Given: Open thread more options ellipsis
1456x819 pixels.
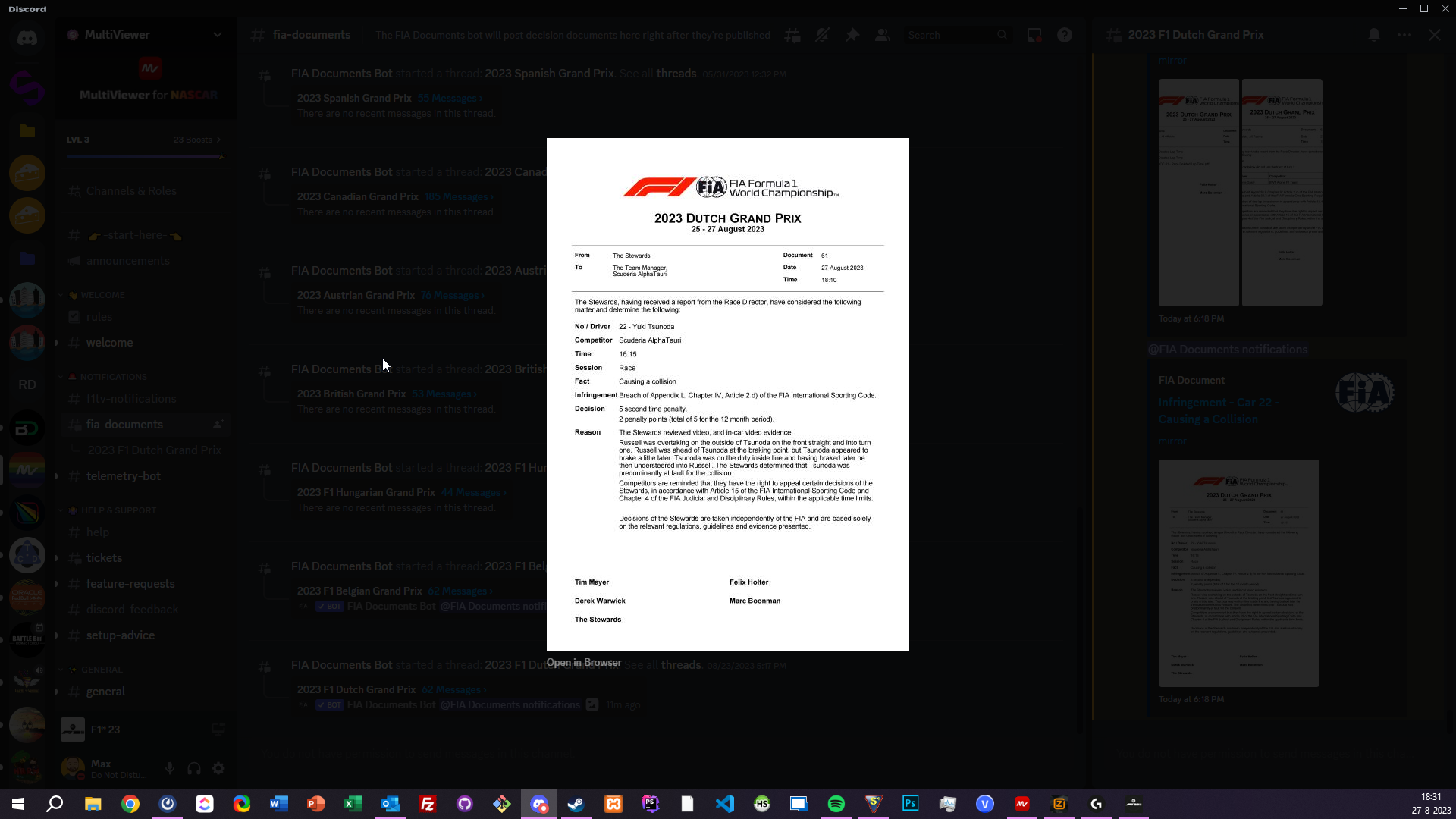Looking at the screenshot, I should [x=1404, y=35].
